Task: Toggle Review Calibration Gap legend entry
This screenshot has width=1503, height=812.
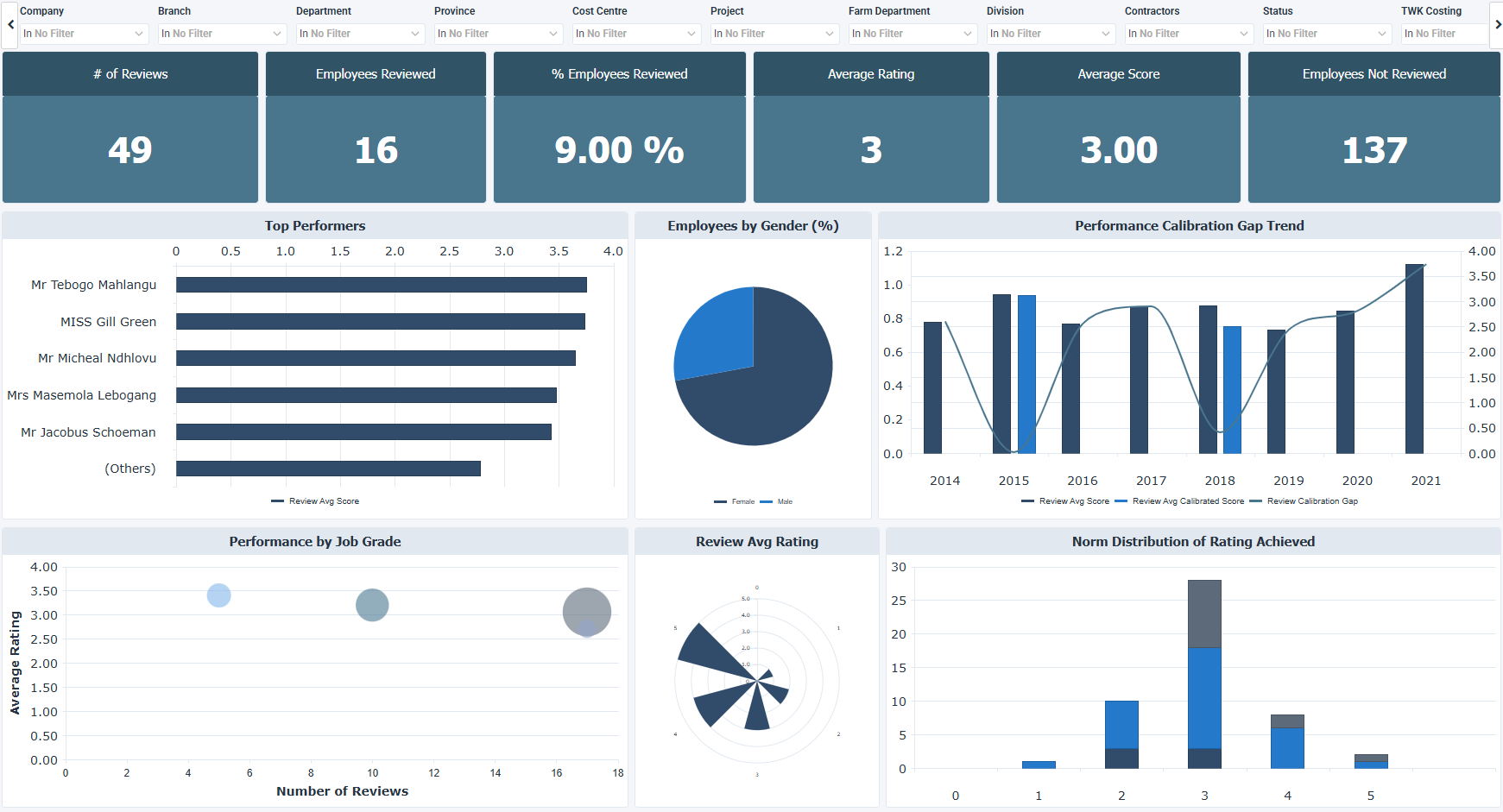Action: coord(1304,501)
